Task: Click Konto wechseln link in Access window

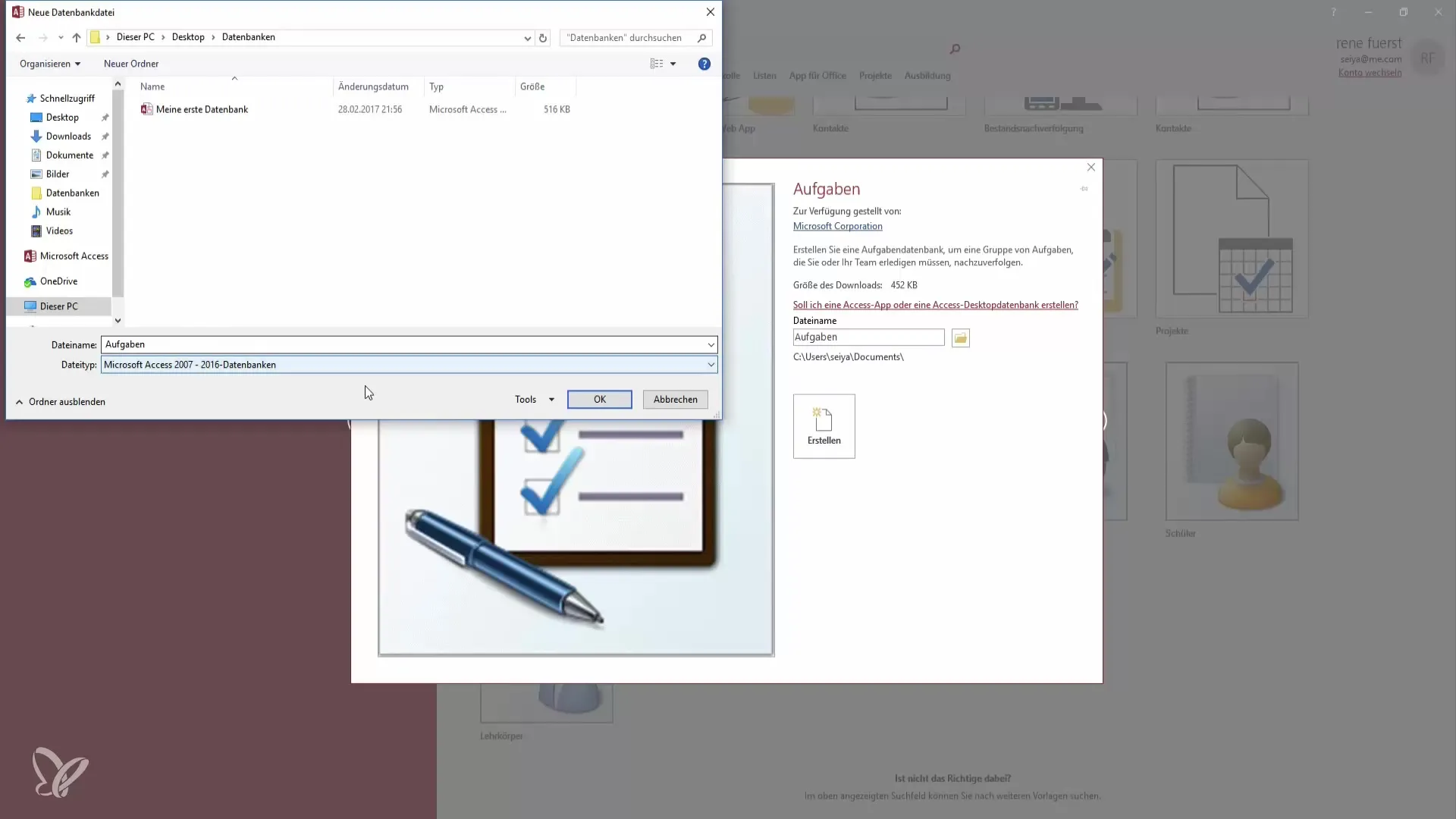Action: [1370, 73]
